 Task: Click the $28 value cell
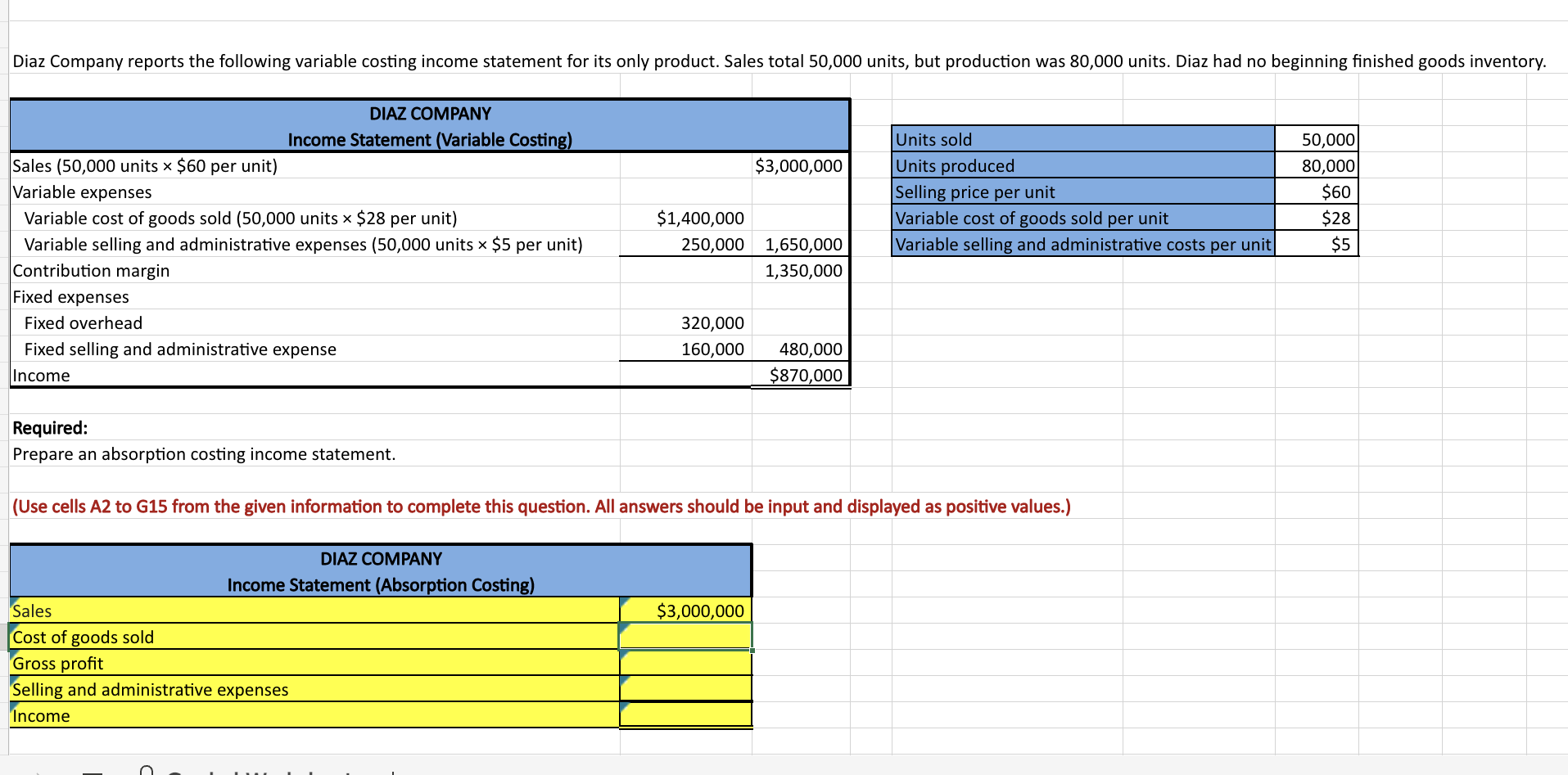tap(1317, 219)
